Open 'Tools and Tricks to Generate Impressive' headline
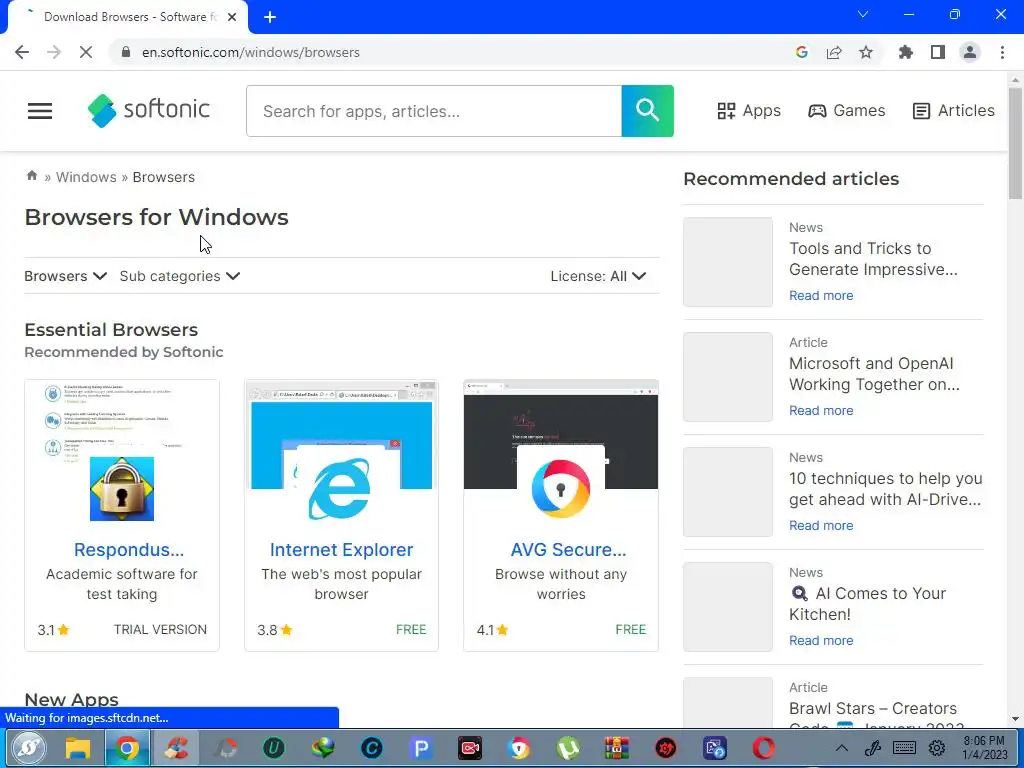Screen dimensions: 1024x768 click(x=873, y=259)
